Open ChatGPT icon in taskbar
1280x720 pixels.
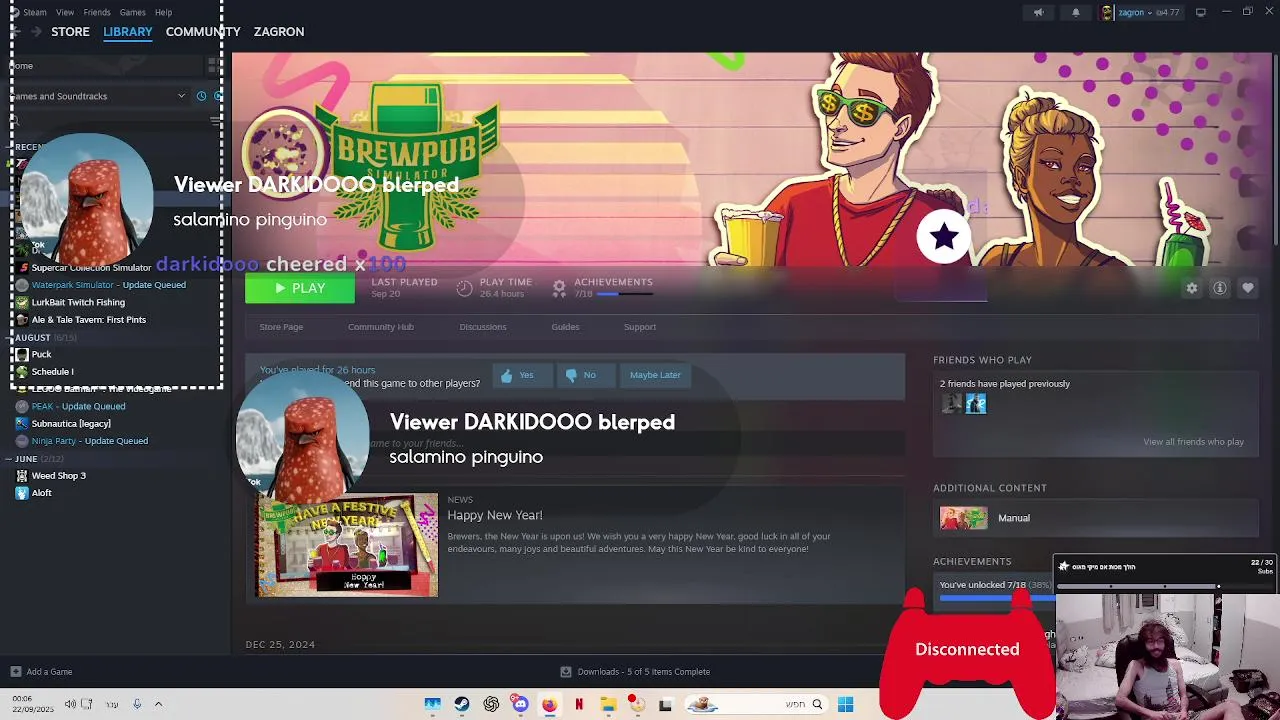pos(491,705)
